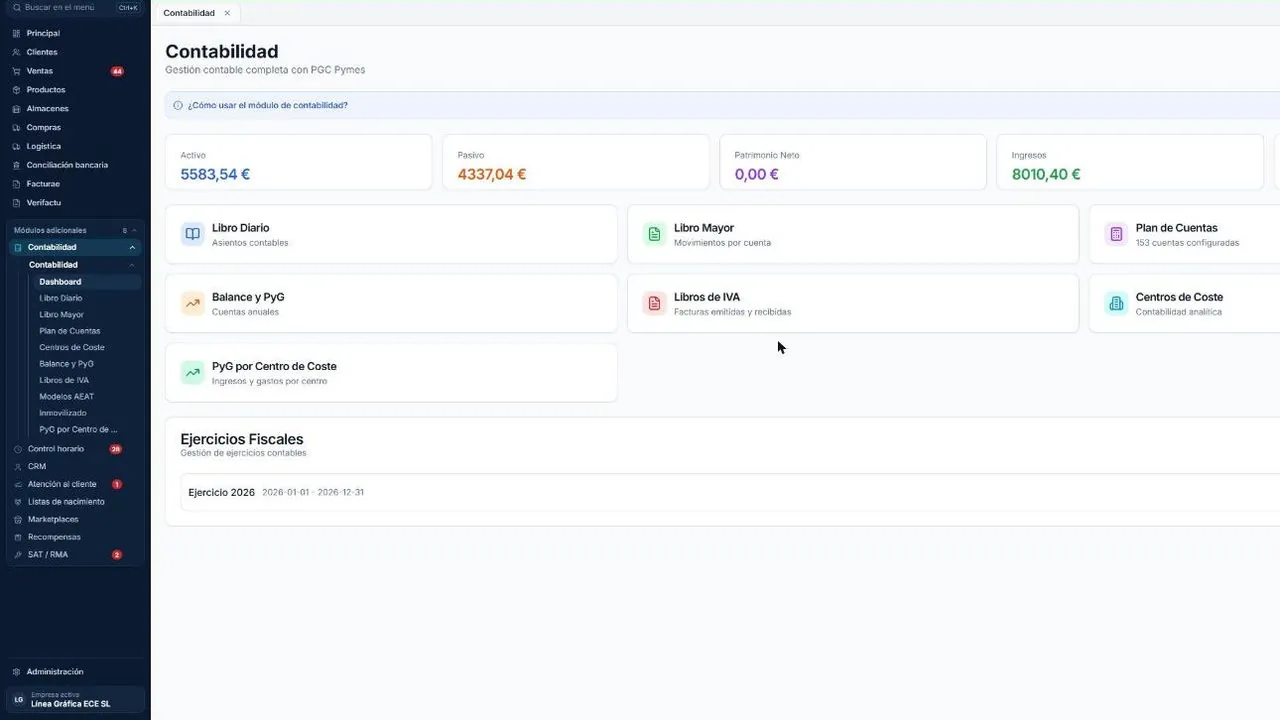This screenshot has height=720, width=1280.
Task: Click the SAT / RMA wrench icon
Action: pyautogui.click(x=18, y=554)
